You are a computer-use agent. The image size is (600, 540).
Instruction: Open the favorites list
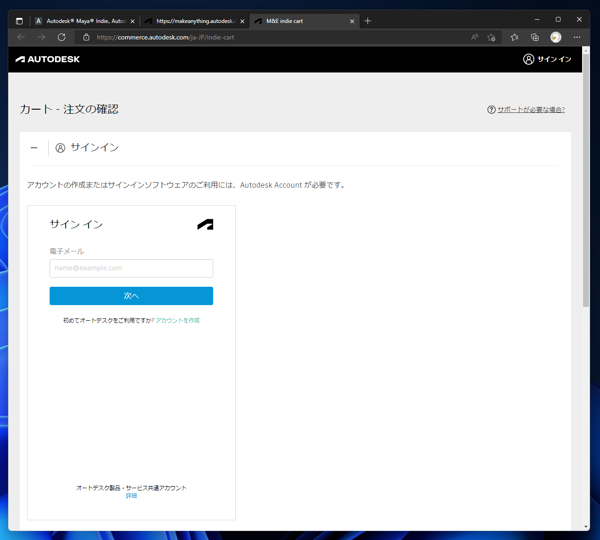[x=514, y=37]
